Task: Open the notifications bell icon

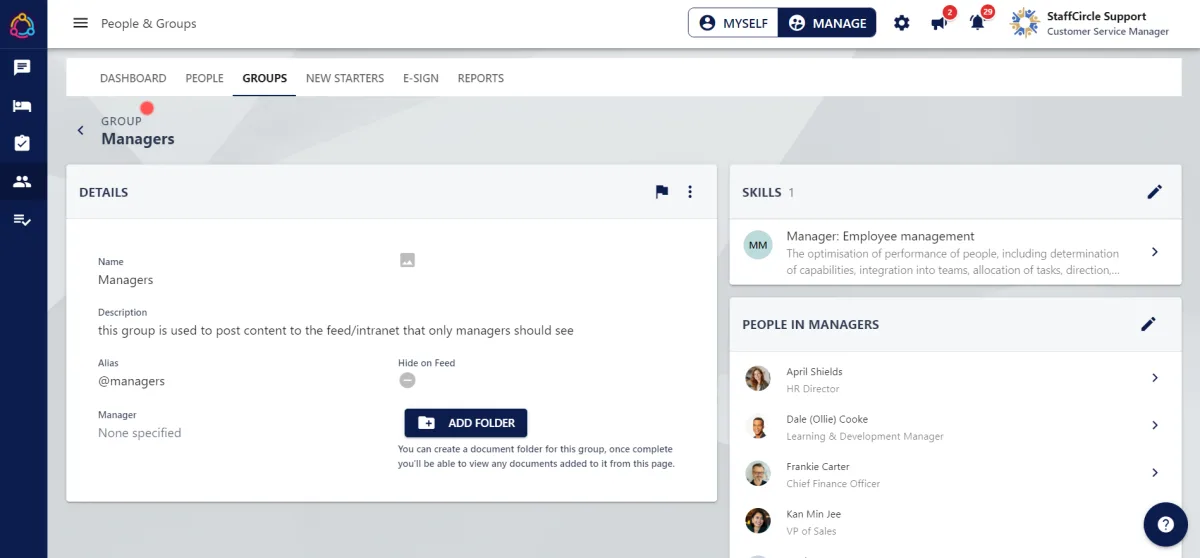Action: (978, 23)
